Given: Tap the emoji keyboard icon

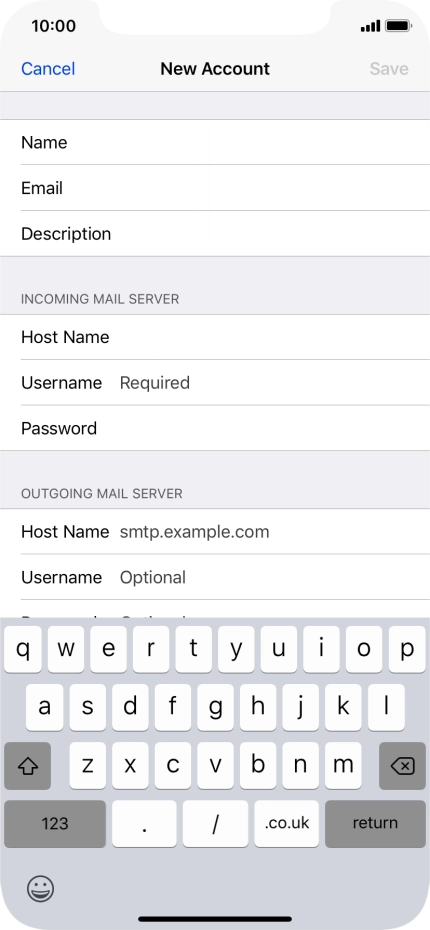Looking at the screenshot, I should point(40,888).
